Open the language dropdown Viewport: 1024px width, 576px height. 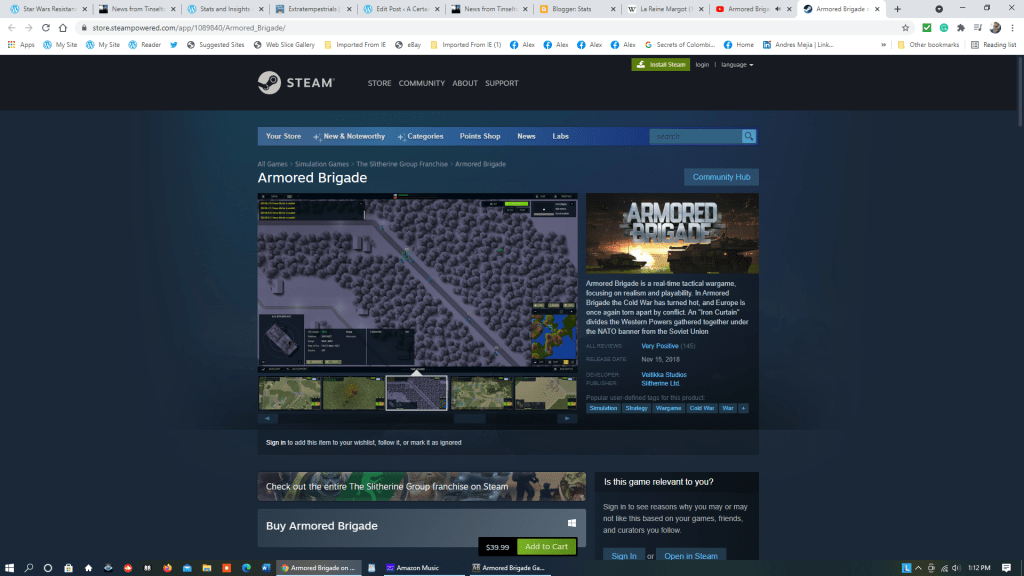737,64
